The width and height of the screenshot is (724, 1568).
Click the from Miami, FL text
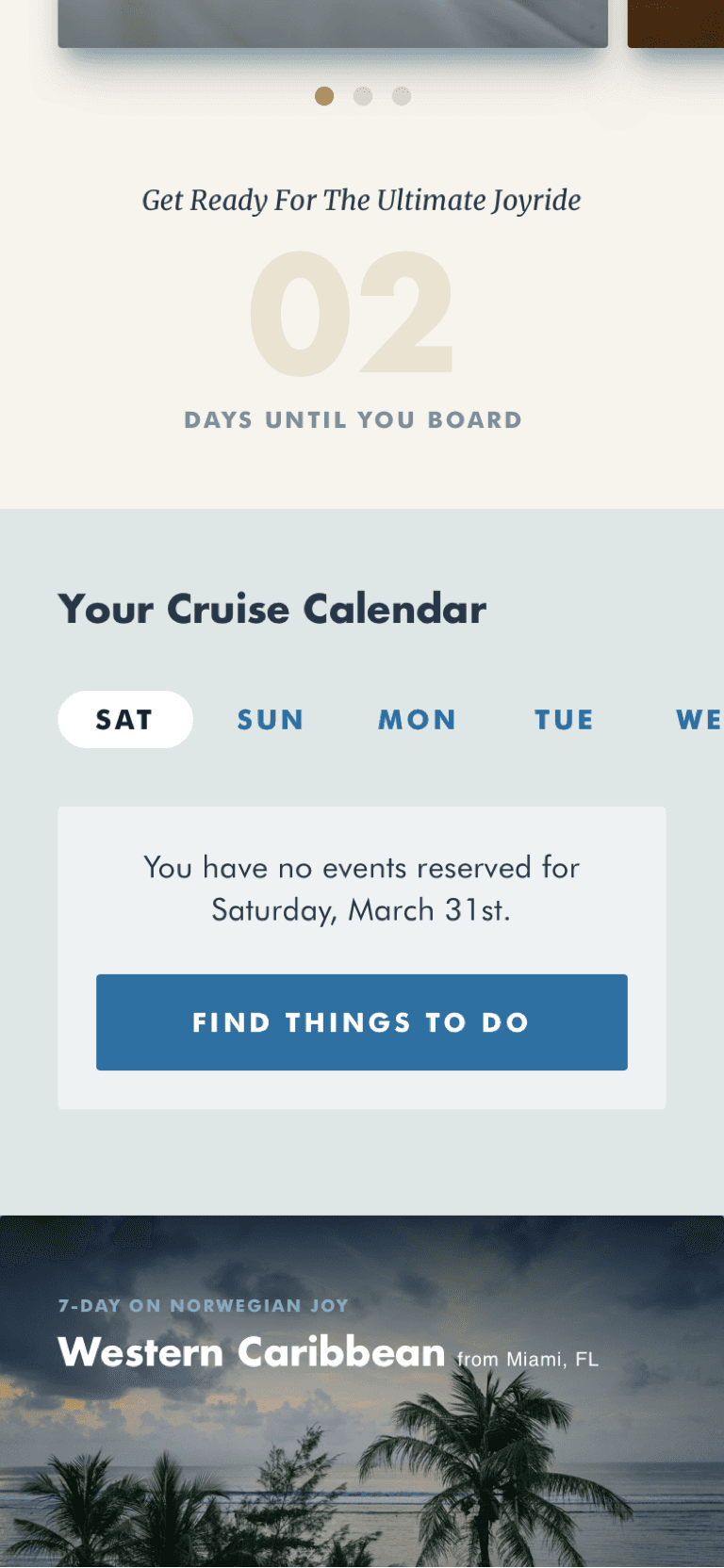(528, 1360)
